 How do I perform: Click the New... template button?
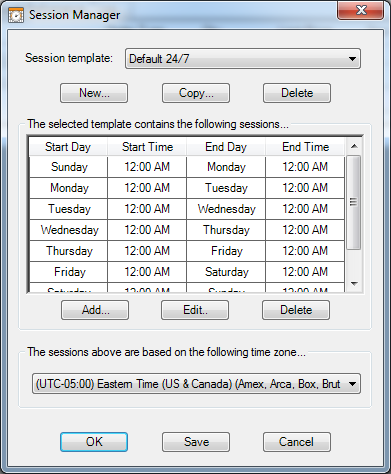[x=94, y=93]
